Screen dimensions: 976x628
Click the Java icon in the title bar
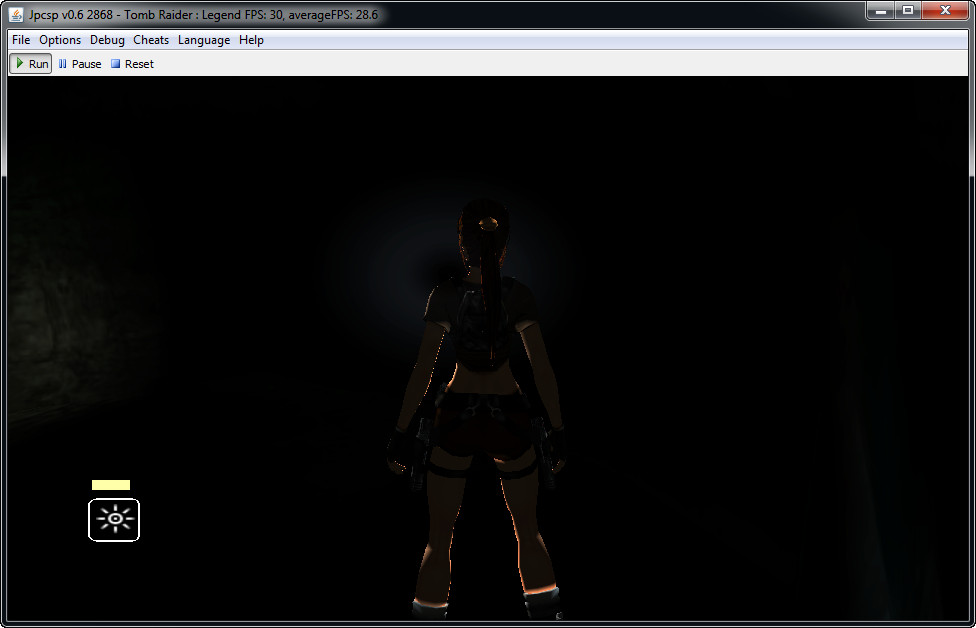click(x=17, y=14)
